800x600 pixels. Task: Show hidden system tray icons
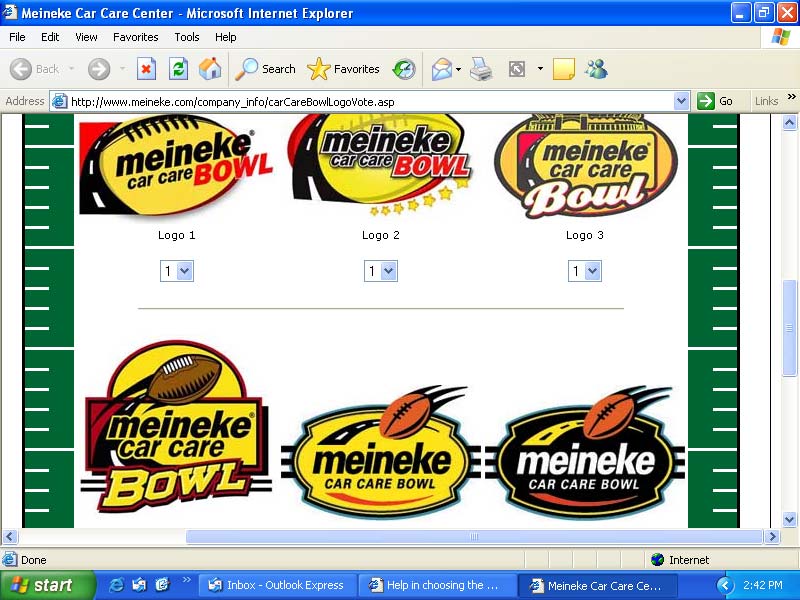click(724, 585)
